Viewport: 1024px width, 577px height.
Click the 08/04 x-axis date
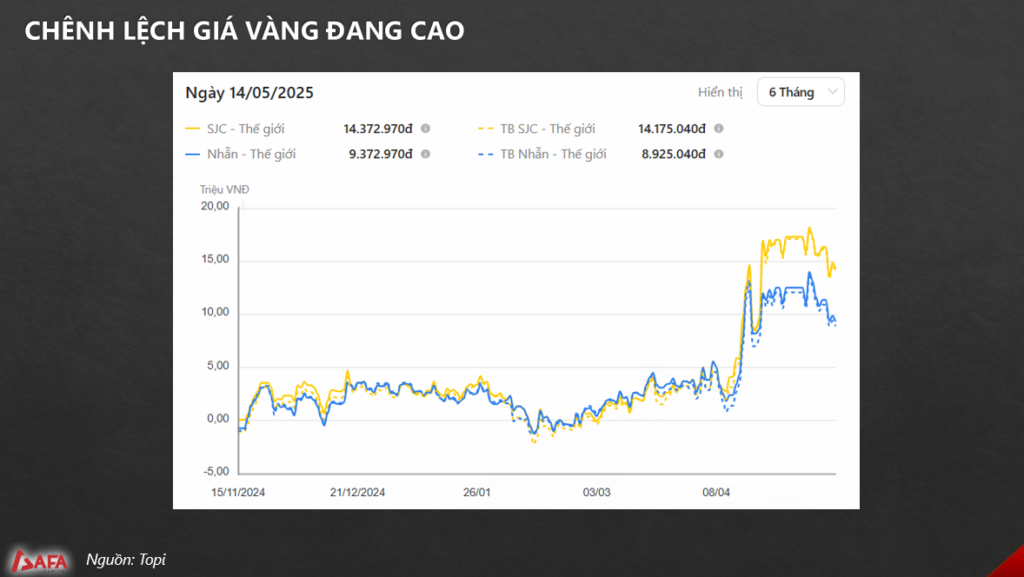[x=716, y=492]
